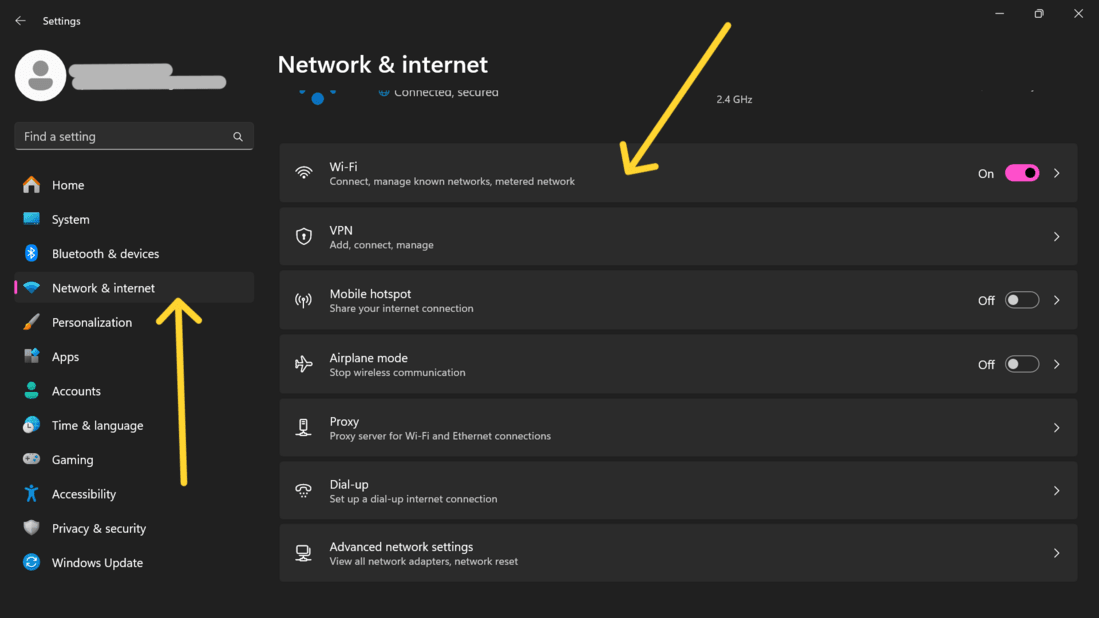
Task: Open Bluetooth & devices in sidebar
Action: [105, 254]
